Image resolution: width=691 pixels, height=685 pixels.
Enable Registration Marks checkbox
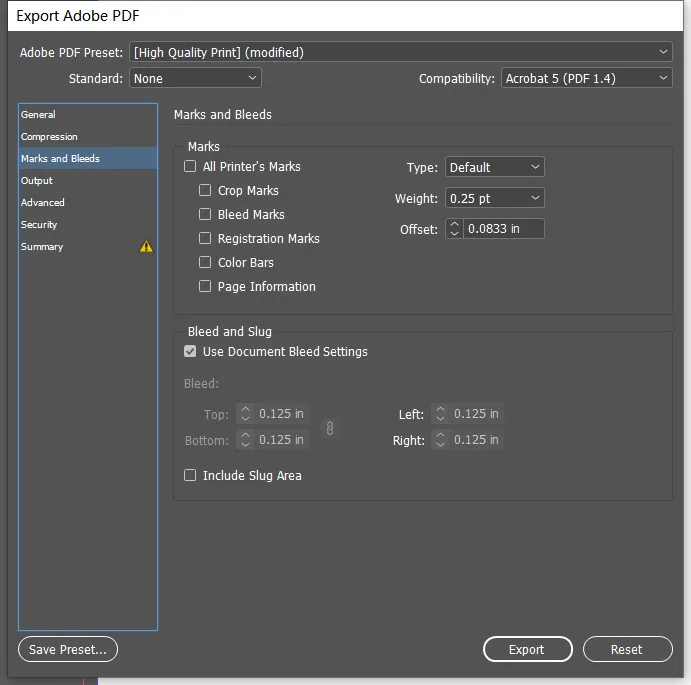[x=205, y=238]
